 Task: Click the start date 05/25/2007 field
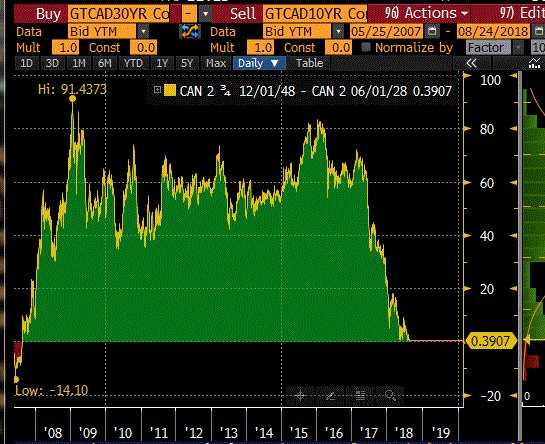386,32
